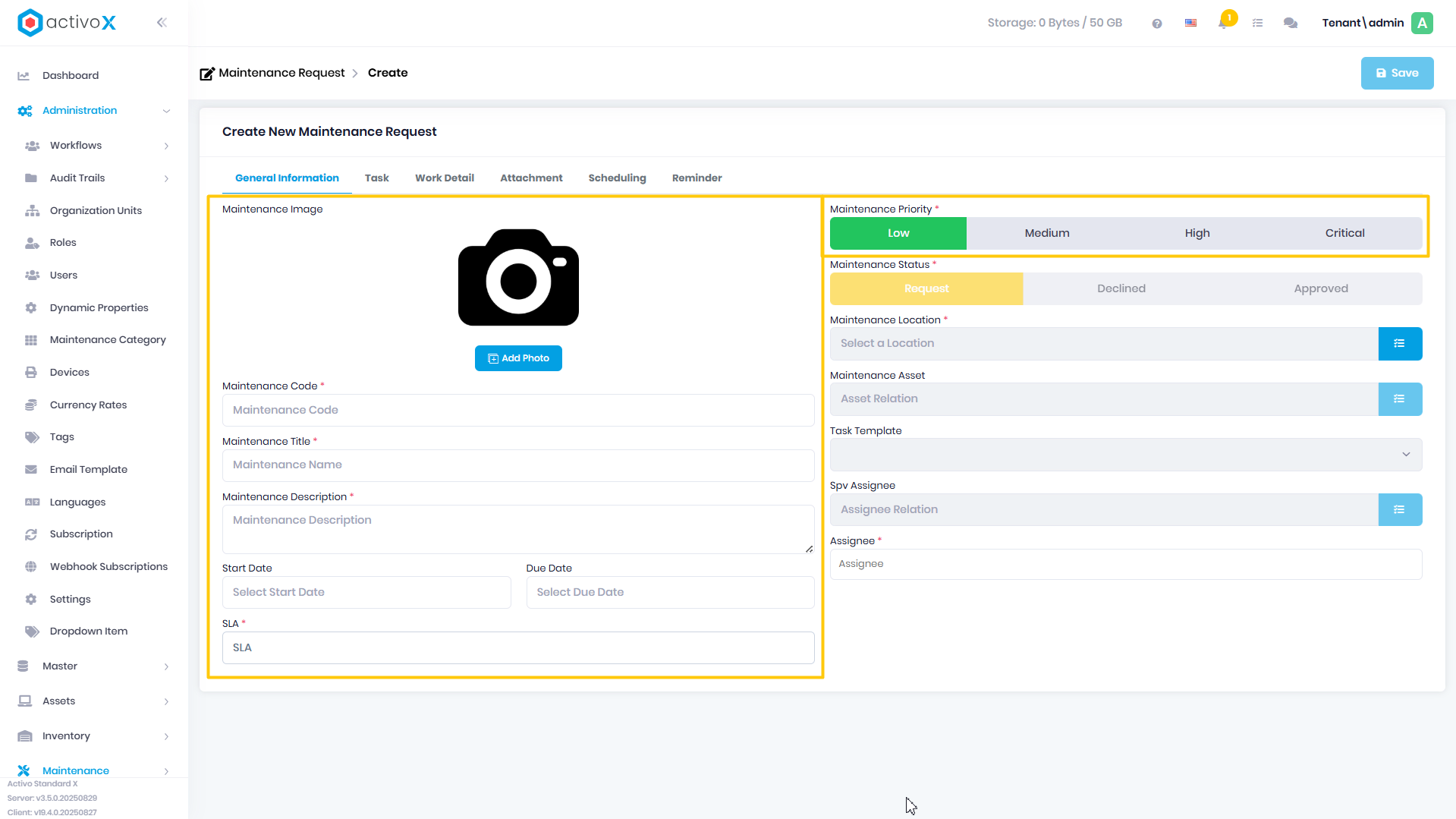Open chat messages icon
The image size is (1456, 819).
(1290, 24)
